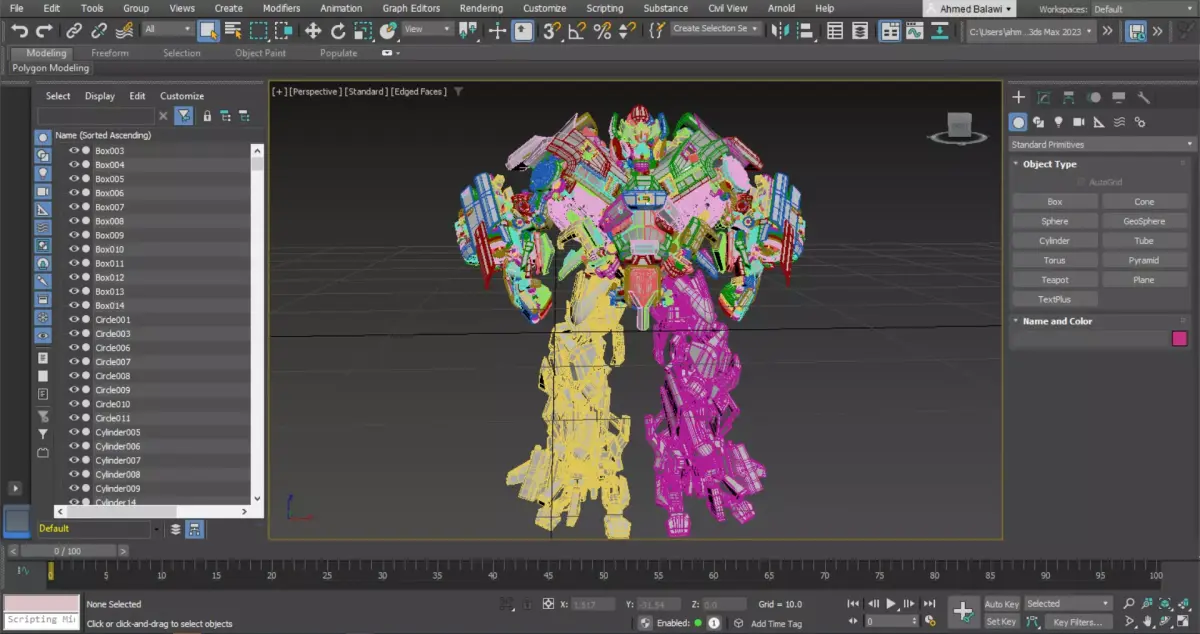This screenshot has width=1200, height=634.
Task: Open the selection filter All dropdown
Action: tap(167, 29)
